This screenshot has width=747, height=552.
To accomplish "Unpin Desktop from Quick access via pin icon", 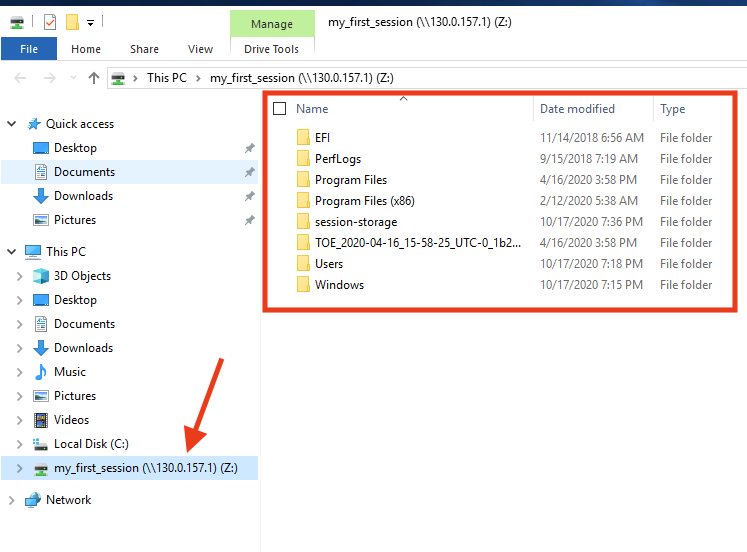I will pyautogui.click(x=249, y=148).
